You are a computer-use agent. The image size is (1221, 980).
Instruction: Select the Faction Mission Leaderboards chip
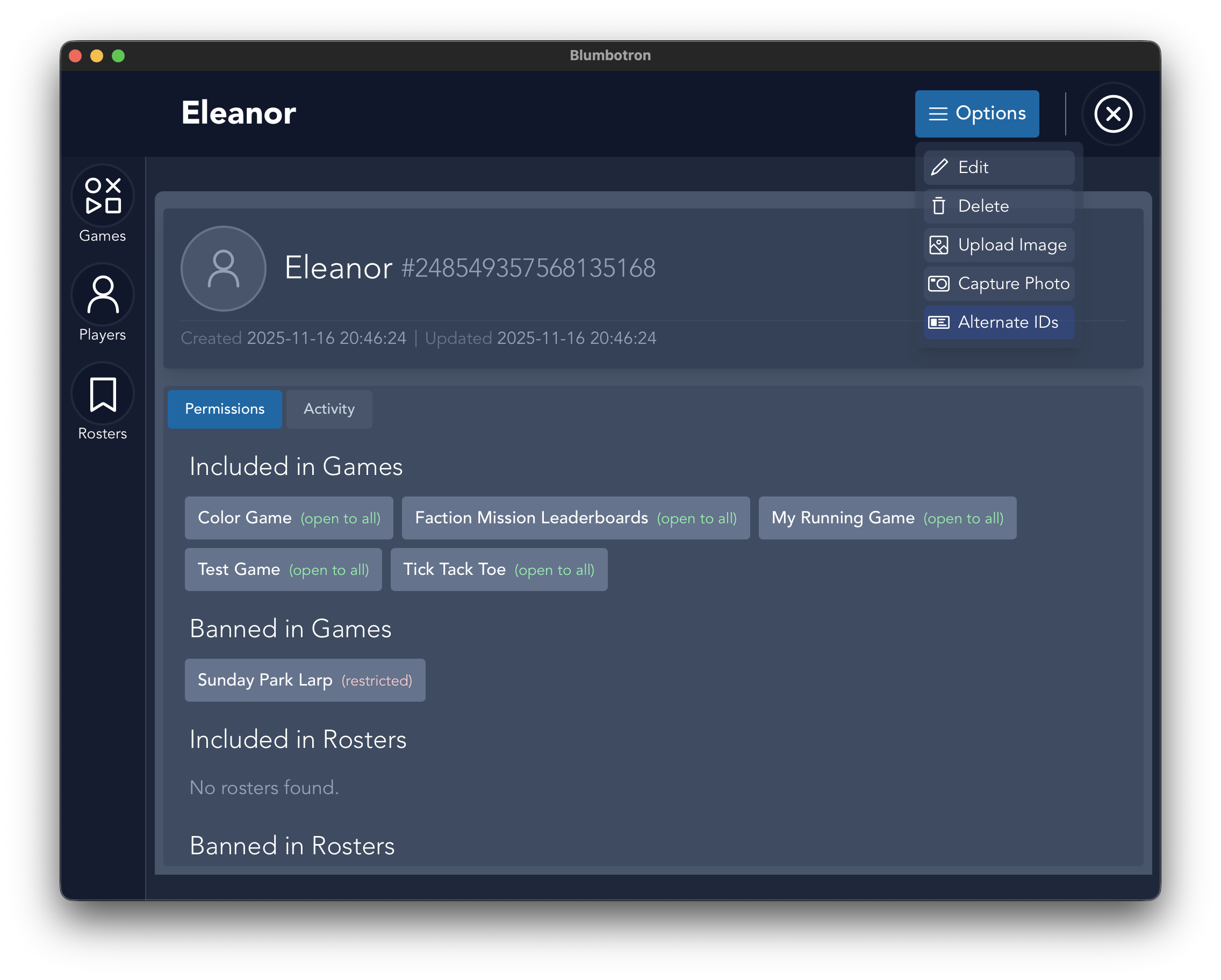click(x=576, y=517)
